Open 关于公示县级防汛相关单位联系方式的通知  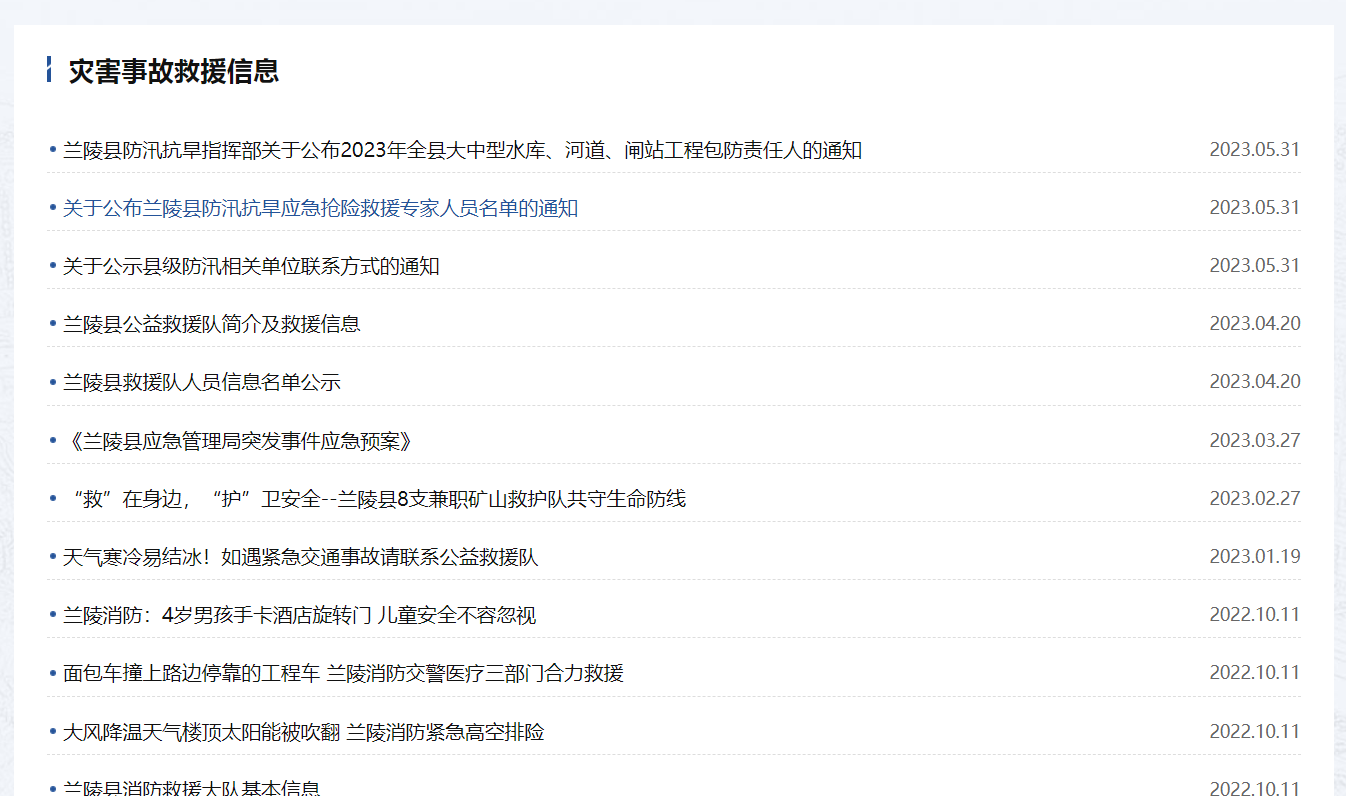[x=251, y=267]
